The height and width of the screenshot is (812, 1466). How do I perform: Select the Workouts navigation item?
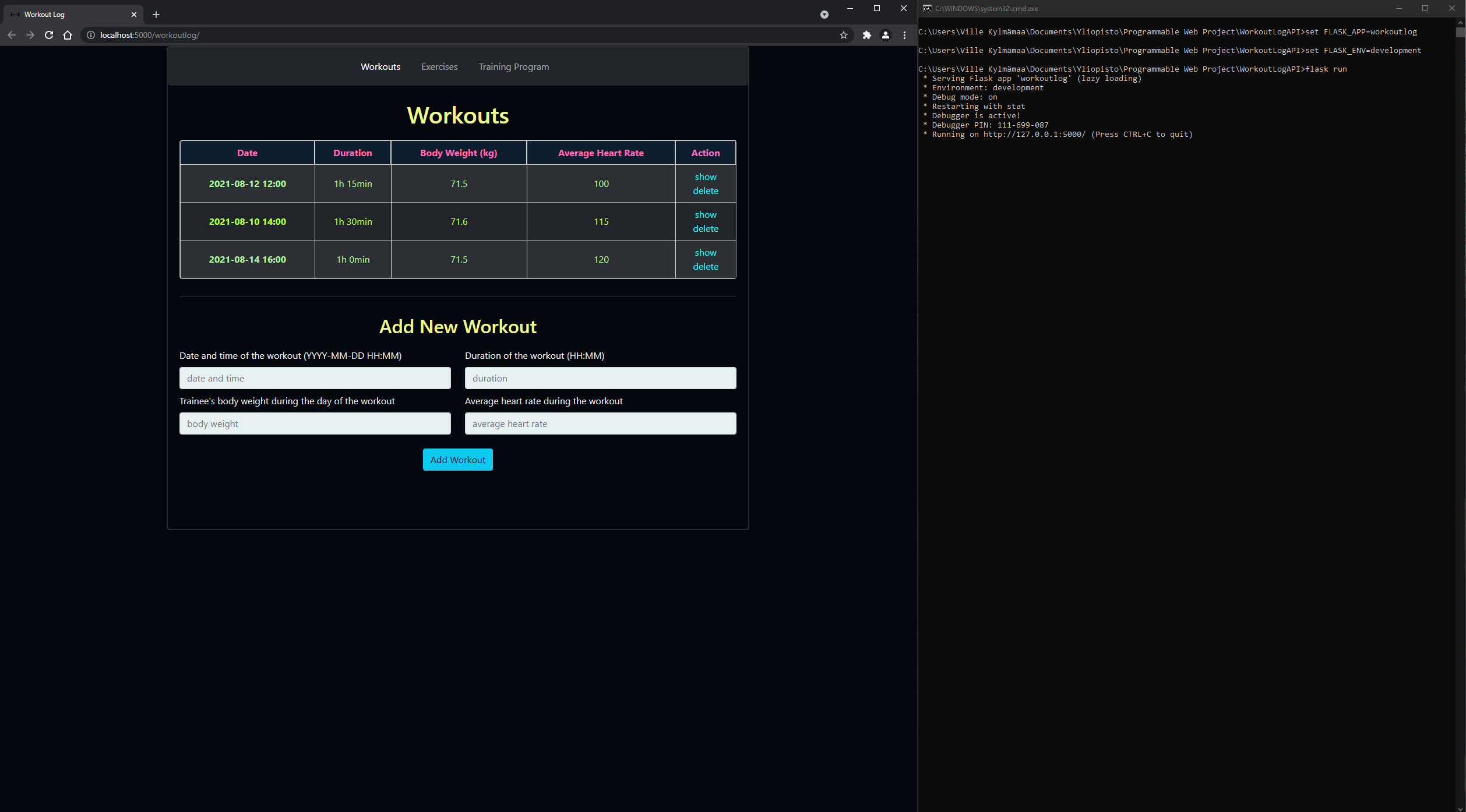point(380,67)
